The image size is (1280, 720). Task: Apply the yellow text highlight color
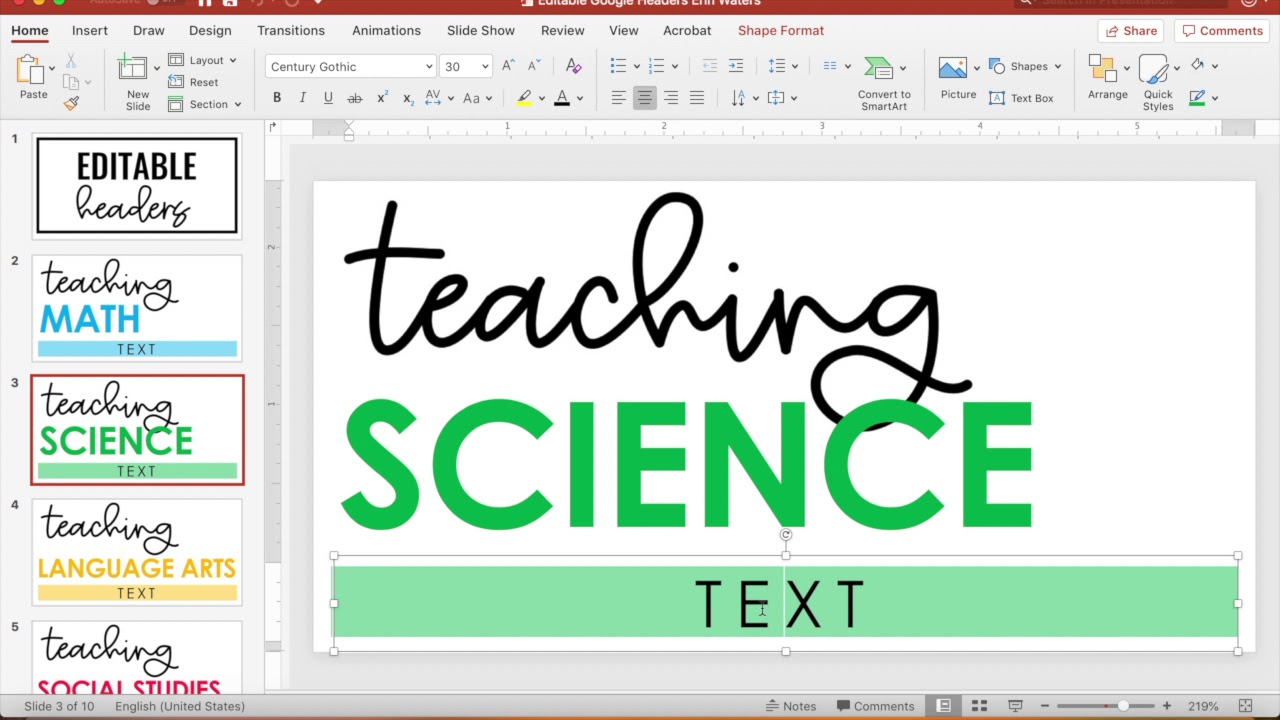coord(524,98)
